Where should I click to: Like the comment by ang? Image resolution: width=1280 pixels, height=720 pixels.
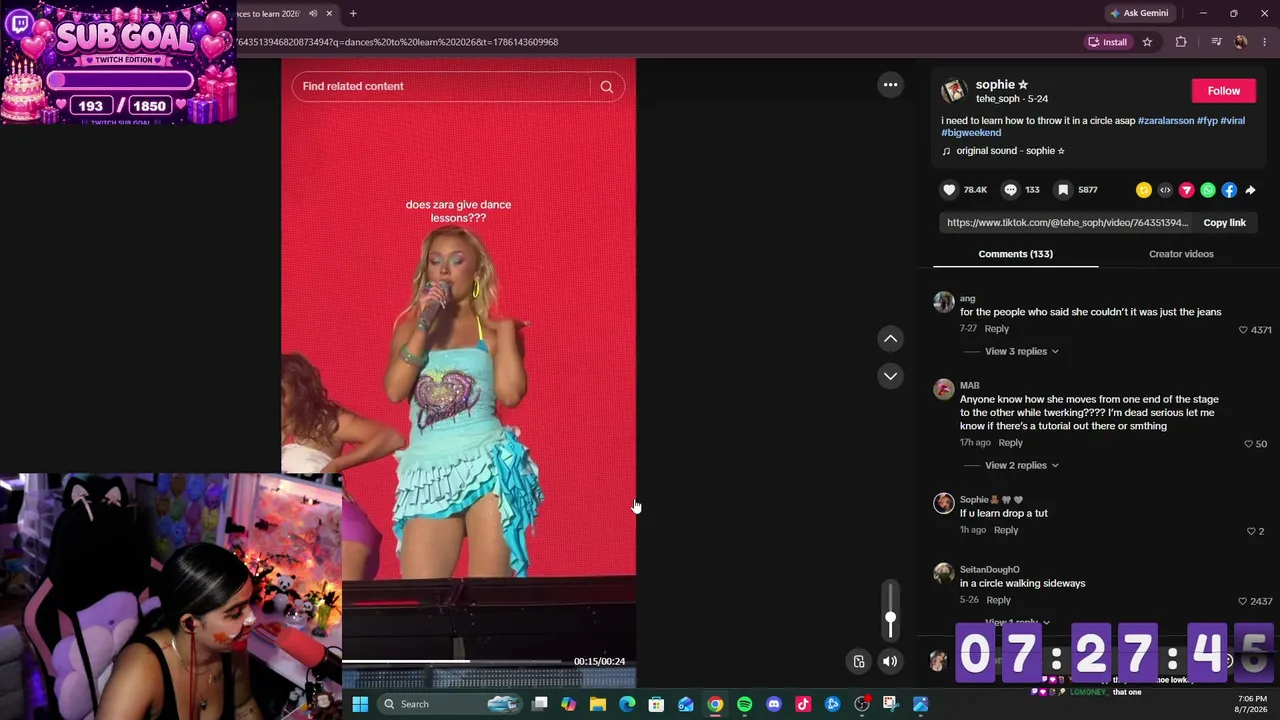(x=1243, y=330)
